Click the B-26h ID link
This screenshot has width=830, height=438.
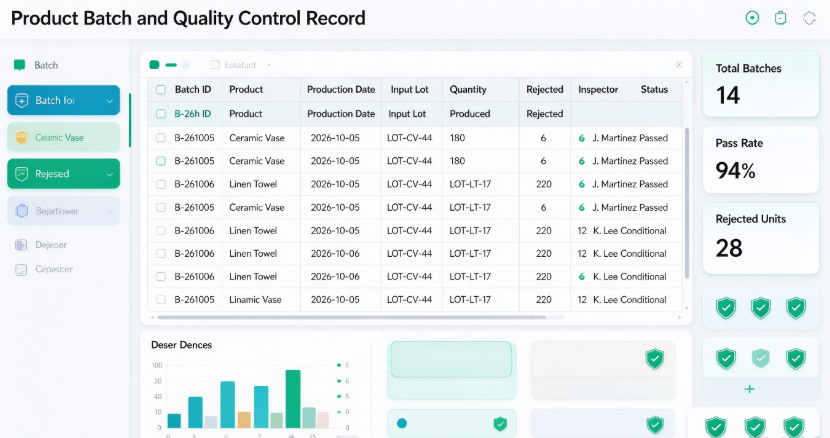click(193, 114)
